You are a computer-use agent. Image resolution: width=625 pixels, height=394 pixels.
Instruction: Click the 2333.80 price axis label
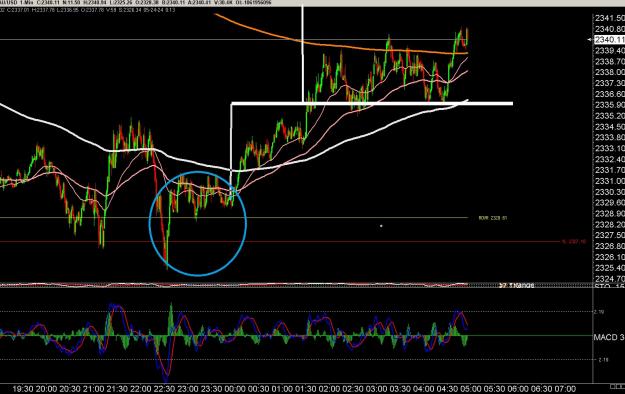pos(609,137)
